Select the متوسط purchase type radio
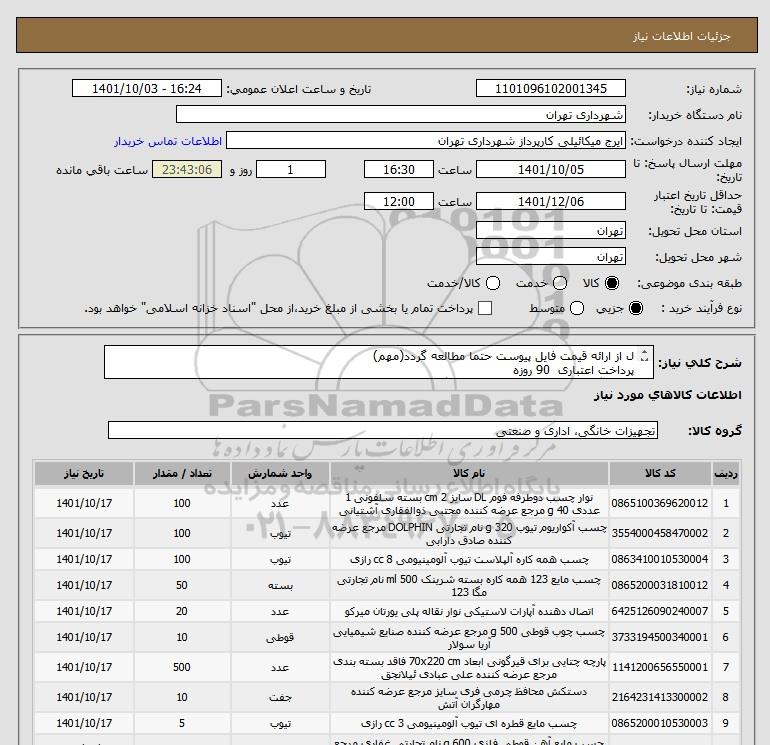This screenshot has height=745, width=770. [x=577, y=308]
